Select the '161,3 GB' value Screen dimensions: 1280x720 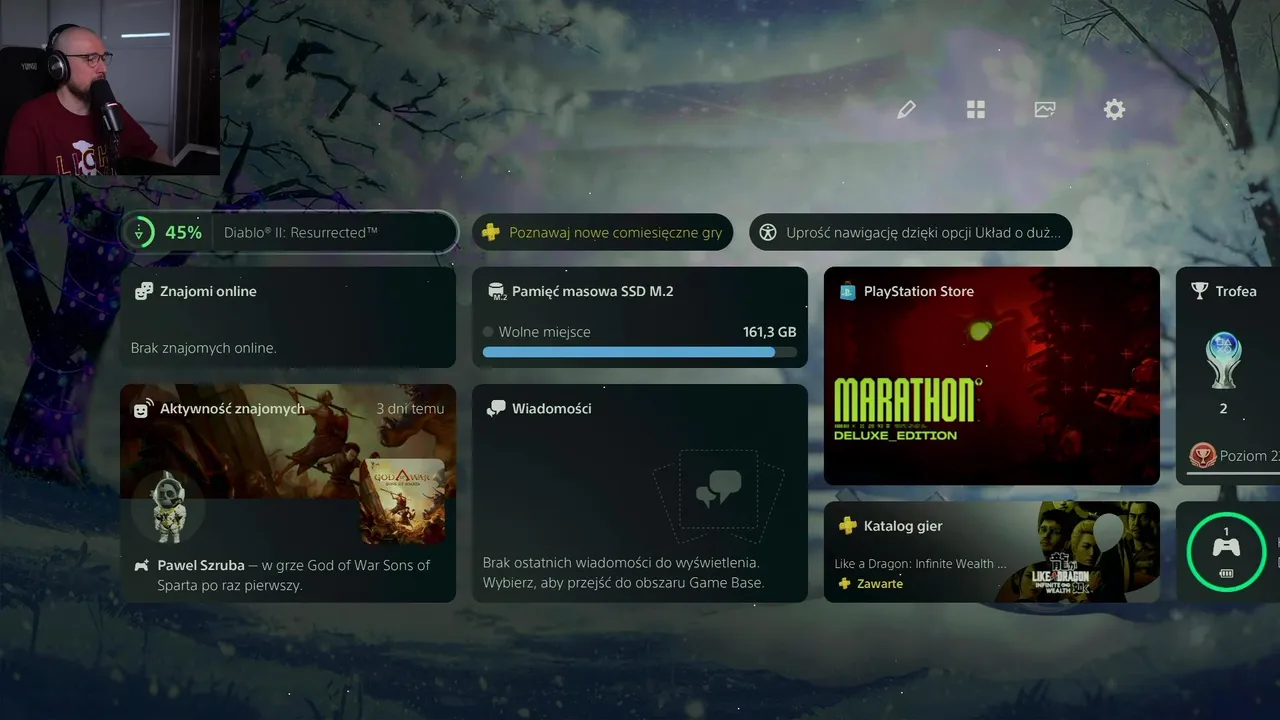point(769,332)
